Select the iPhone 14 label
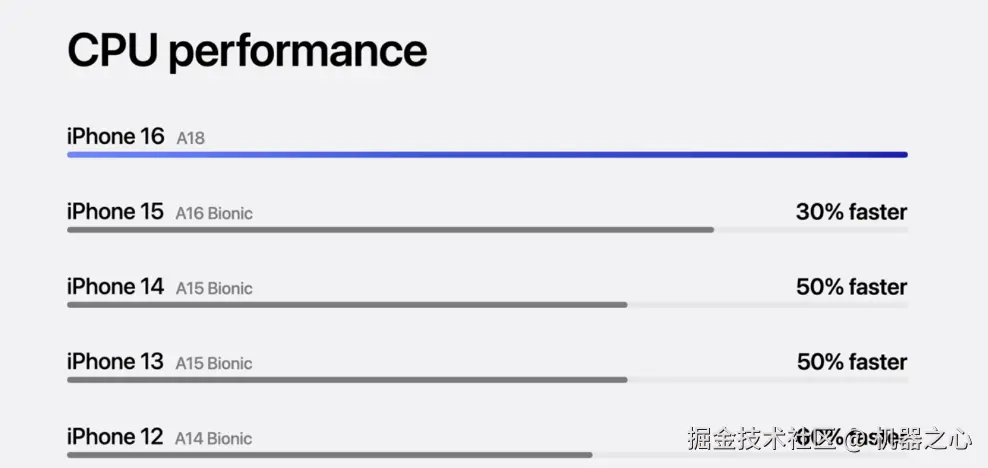The image size is (988, 468). pyautogui.click(x=115, y=287)
